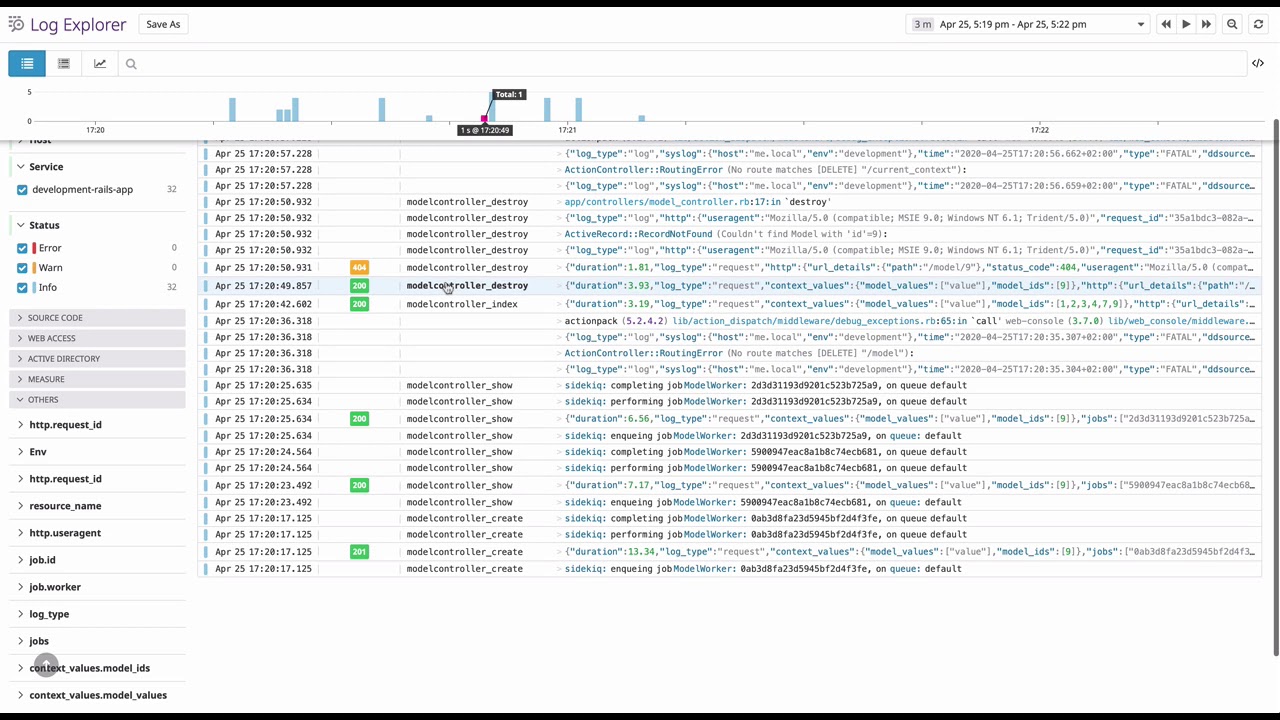The height and width of the screenshot is (720, 1280).
Task: Expand the WEB ACCESS facet group
Action: [x=97, y=338]
